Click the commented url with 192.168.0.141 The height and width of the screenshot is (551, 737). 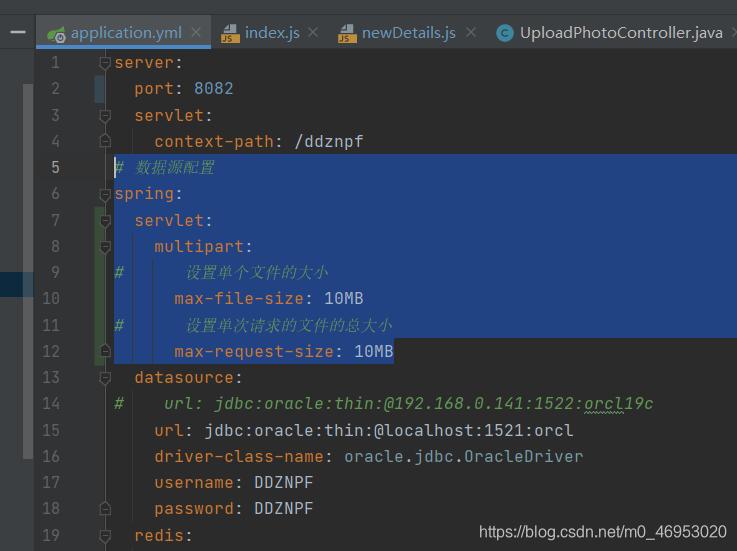point(408,404)
